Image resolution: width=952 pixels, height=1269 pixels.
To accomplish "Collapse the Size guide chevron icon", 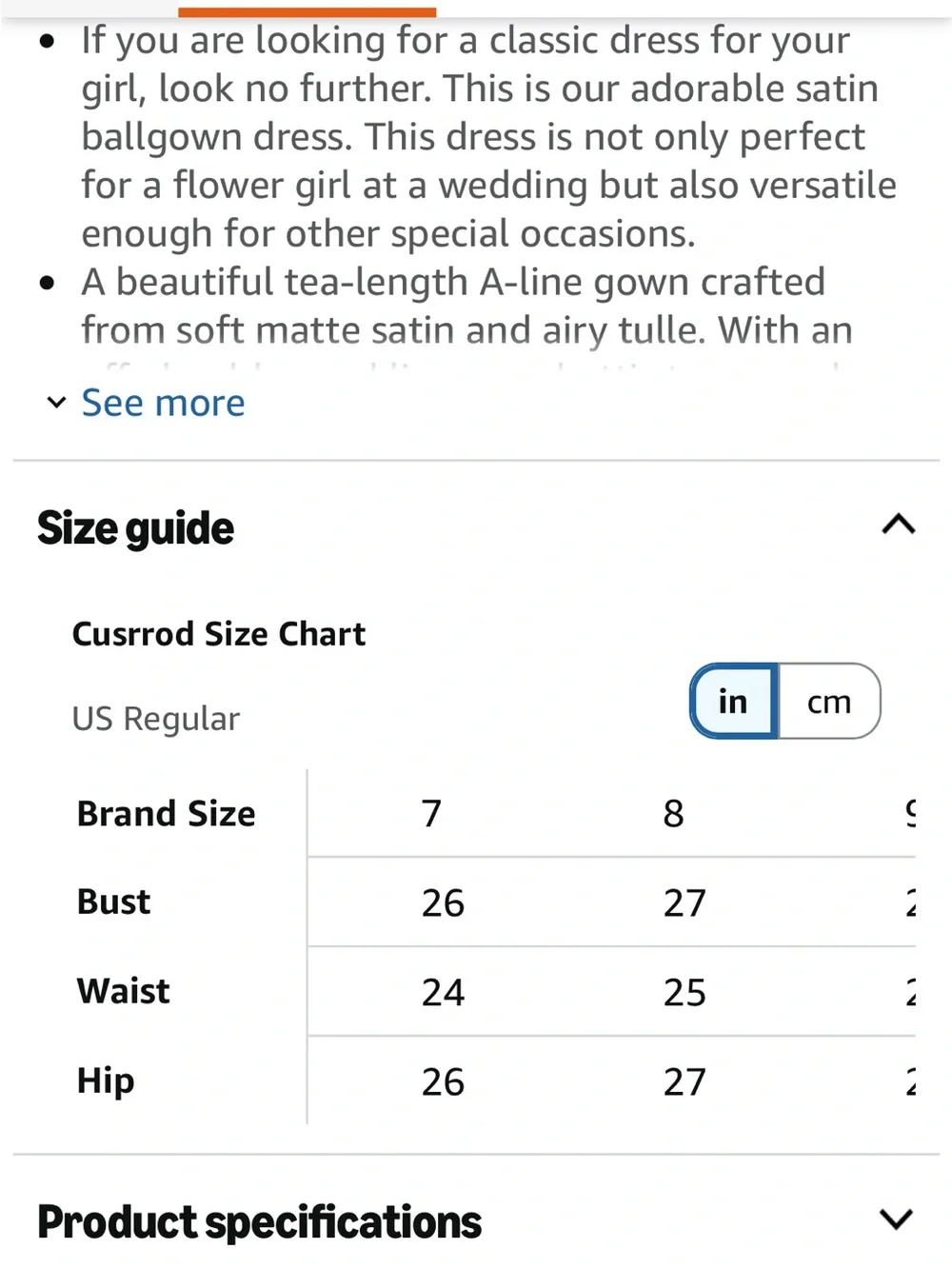I will [899, 525].
